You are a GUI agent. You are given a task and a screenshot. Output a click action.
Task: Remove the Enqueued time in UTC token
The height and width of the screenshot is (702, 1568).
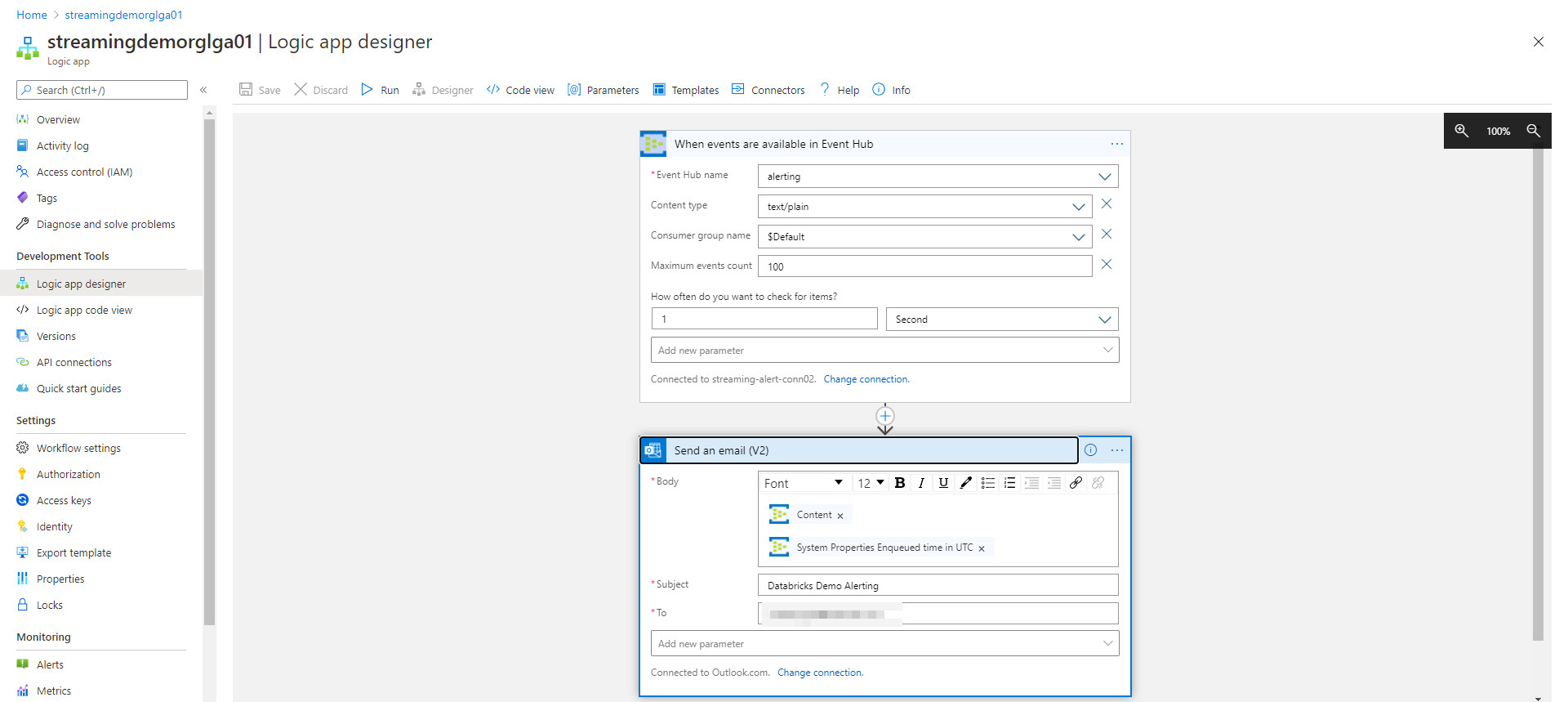982,548
